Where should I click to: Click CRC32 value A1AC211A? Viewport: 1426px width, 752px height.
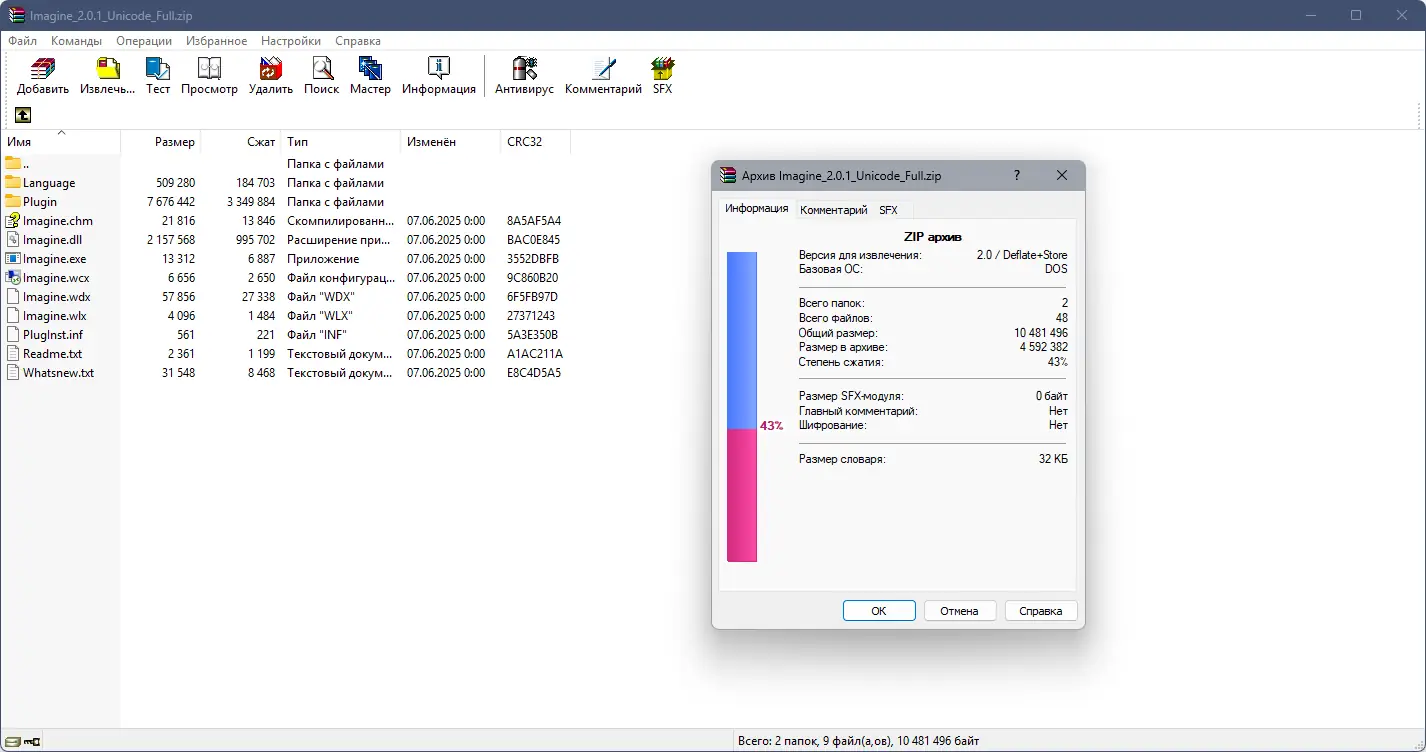[x=535, y=354]
